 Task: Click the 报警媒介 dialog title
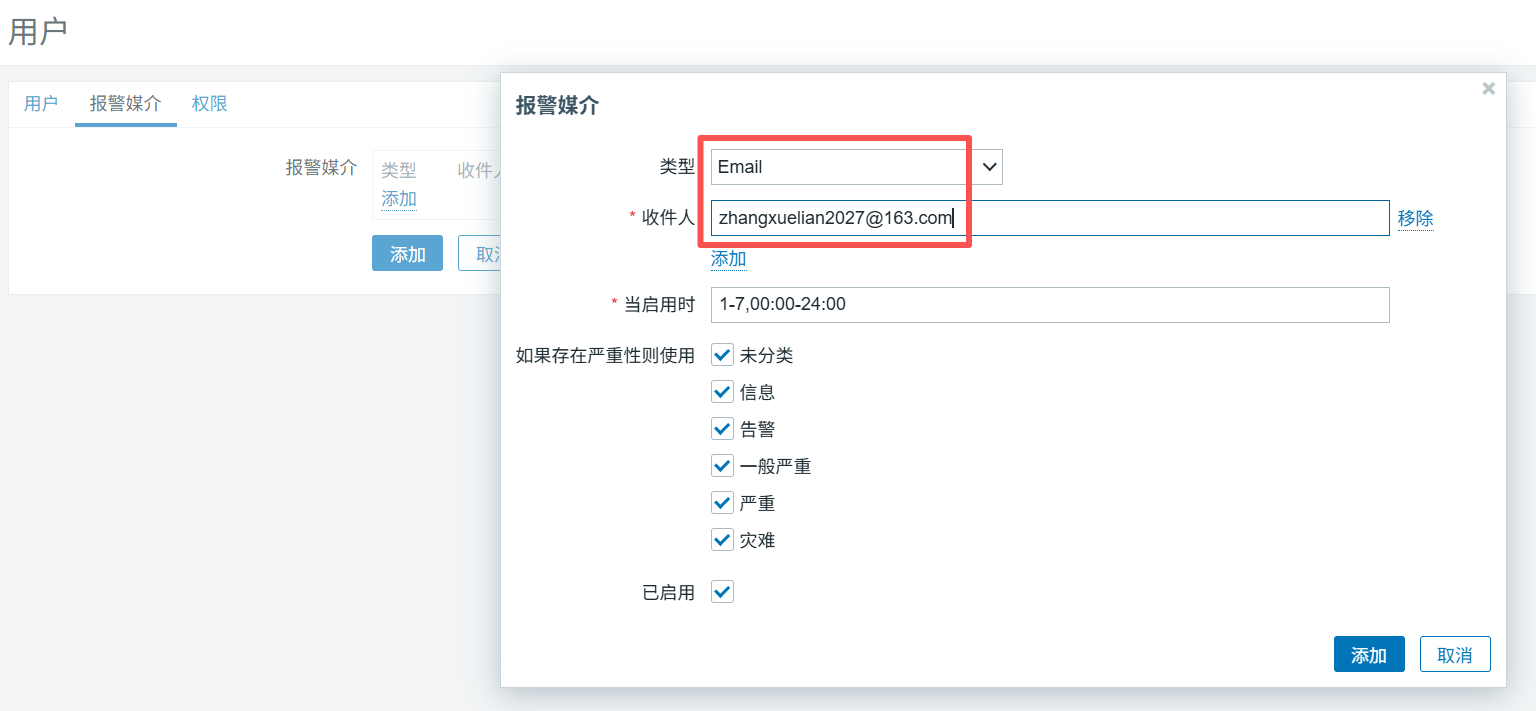point(557,106)
